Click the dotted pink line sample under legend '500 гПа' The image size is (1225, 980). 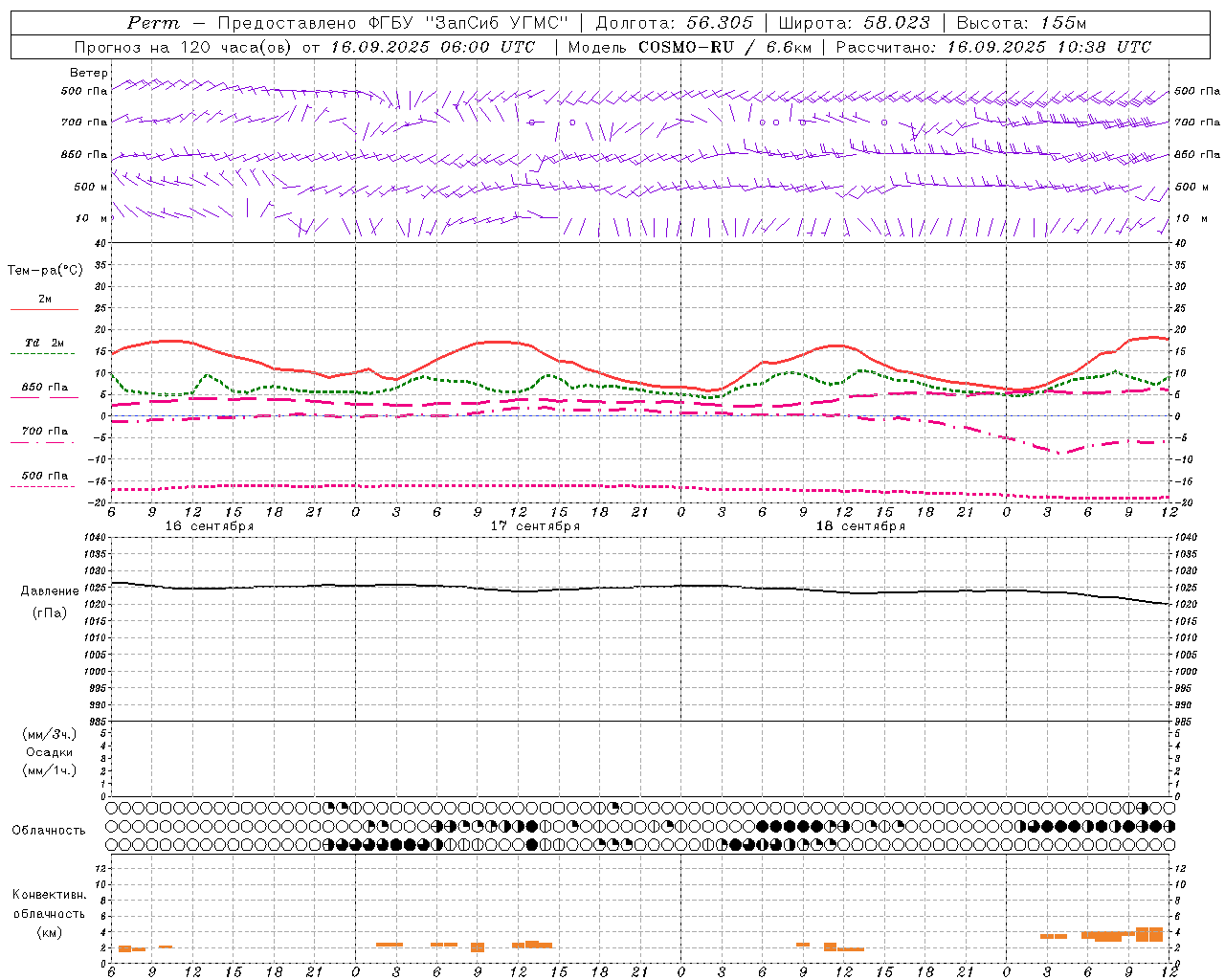click(x=42, y=486)
